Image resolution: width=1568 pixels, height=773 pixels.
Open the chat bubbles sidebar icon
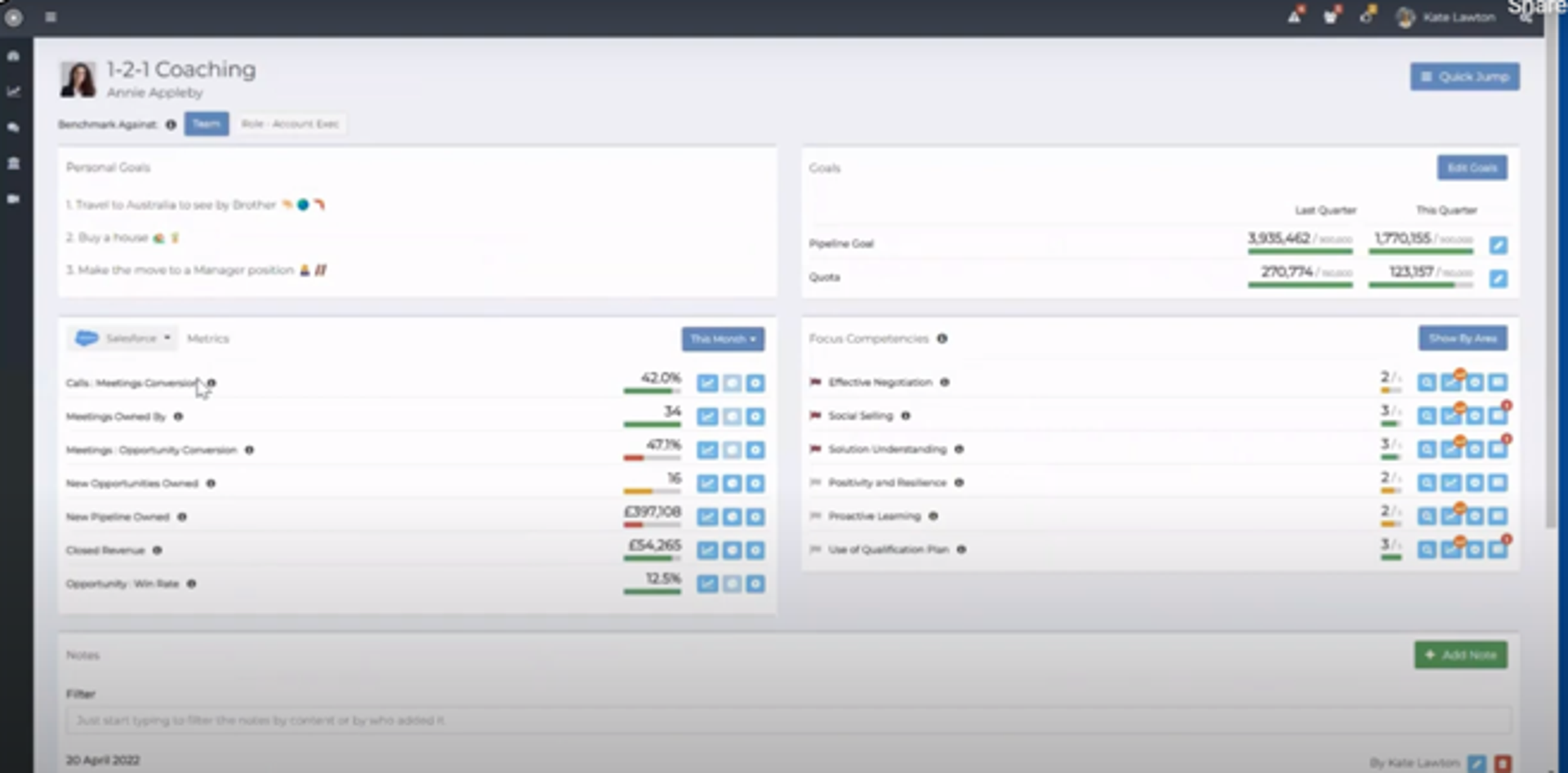pos(14,127)
